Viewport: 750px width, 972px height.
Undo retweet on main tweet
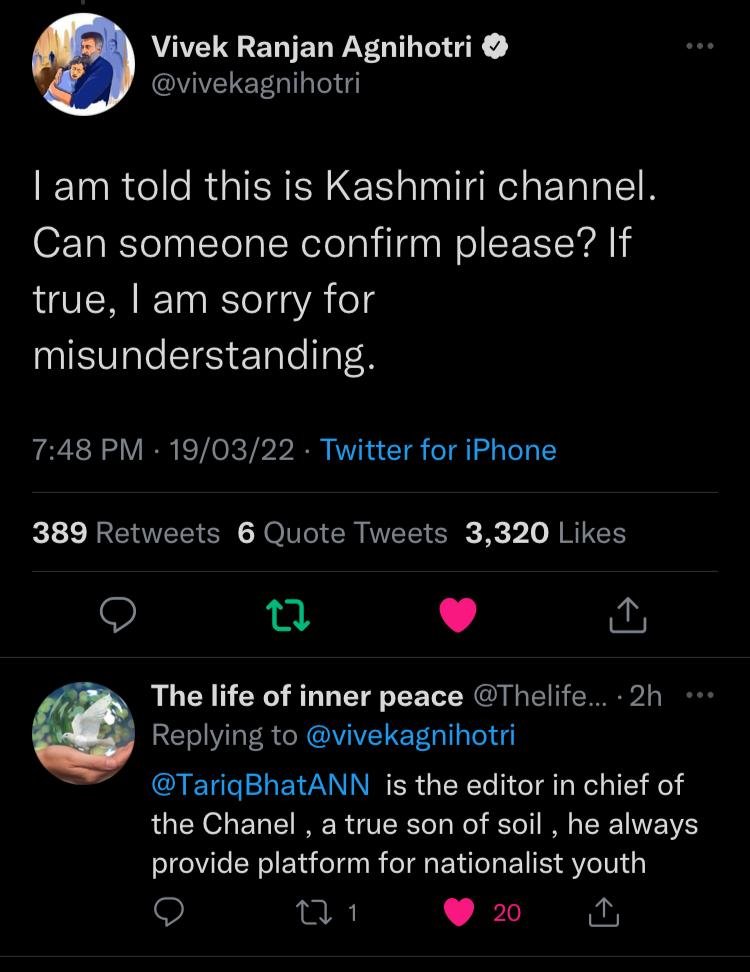[290, 615]
